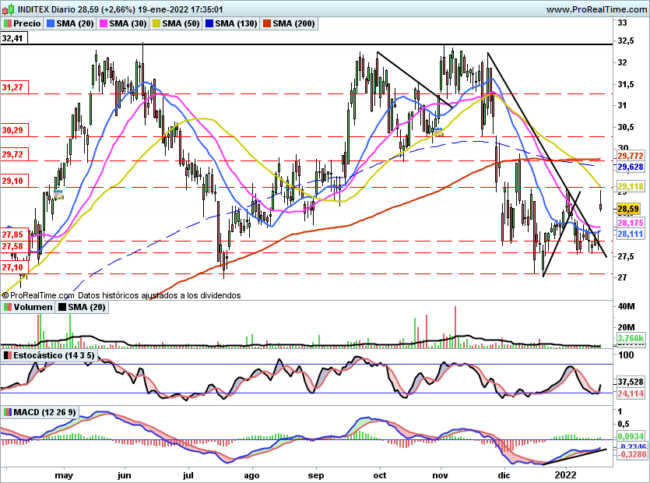Select the 27,85 red level label
650x483 pixels.
pyautogui.click(x=14, y=235)
